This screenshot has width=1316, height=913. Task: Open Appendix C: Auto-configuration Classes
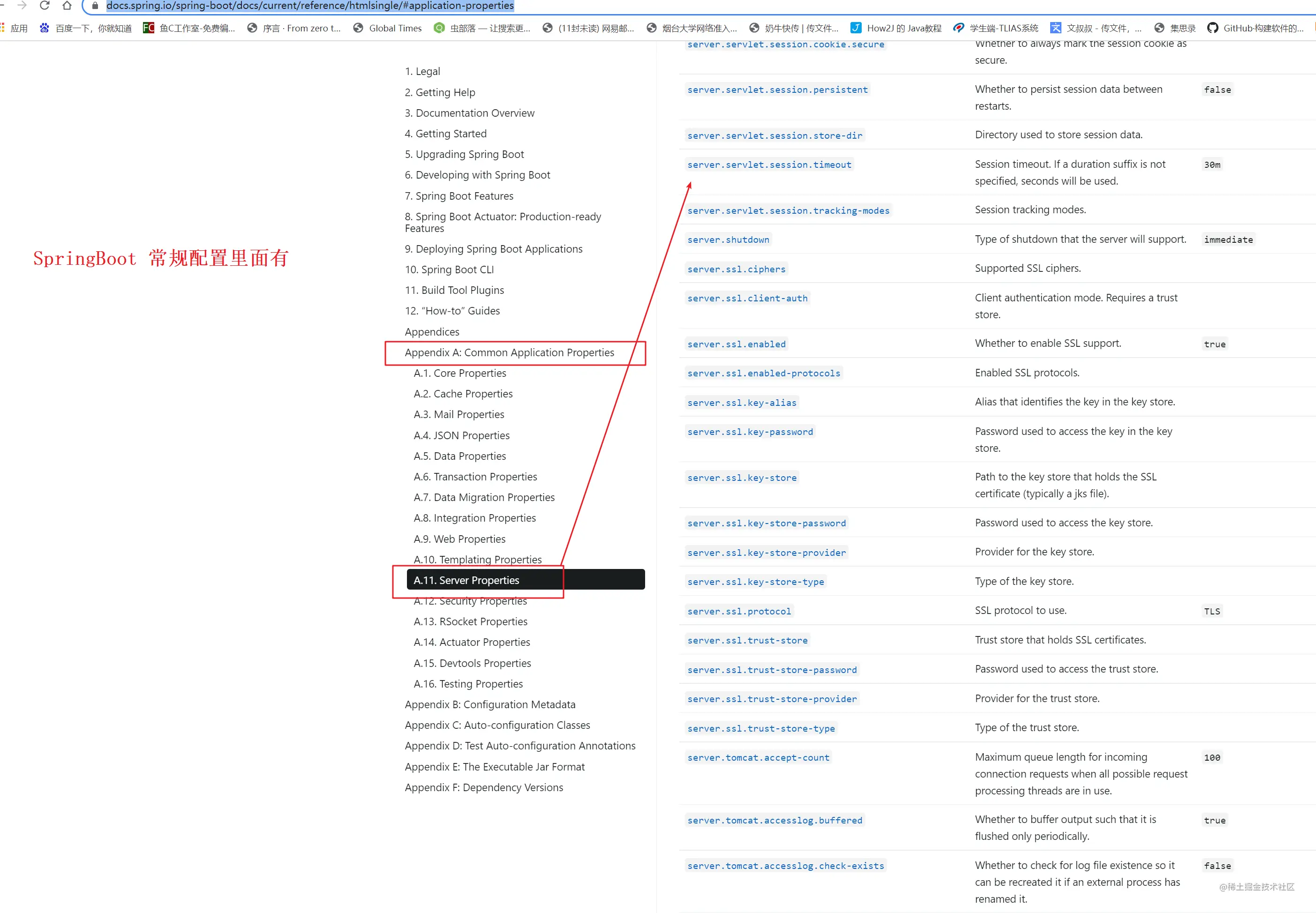[x=497, y=725]
